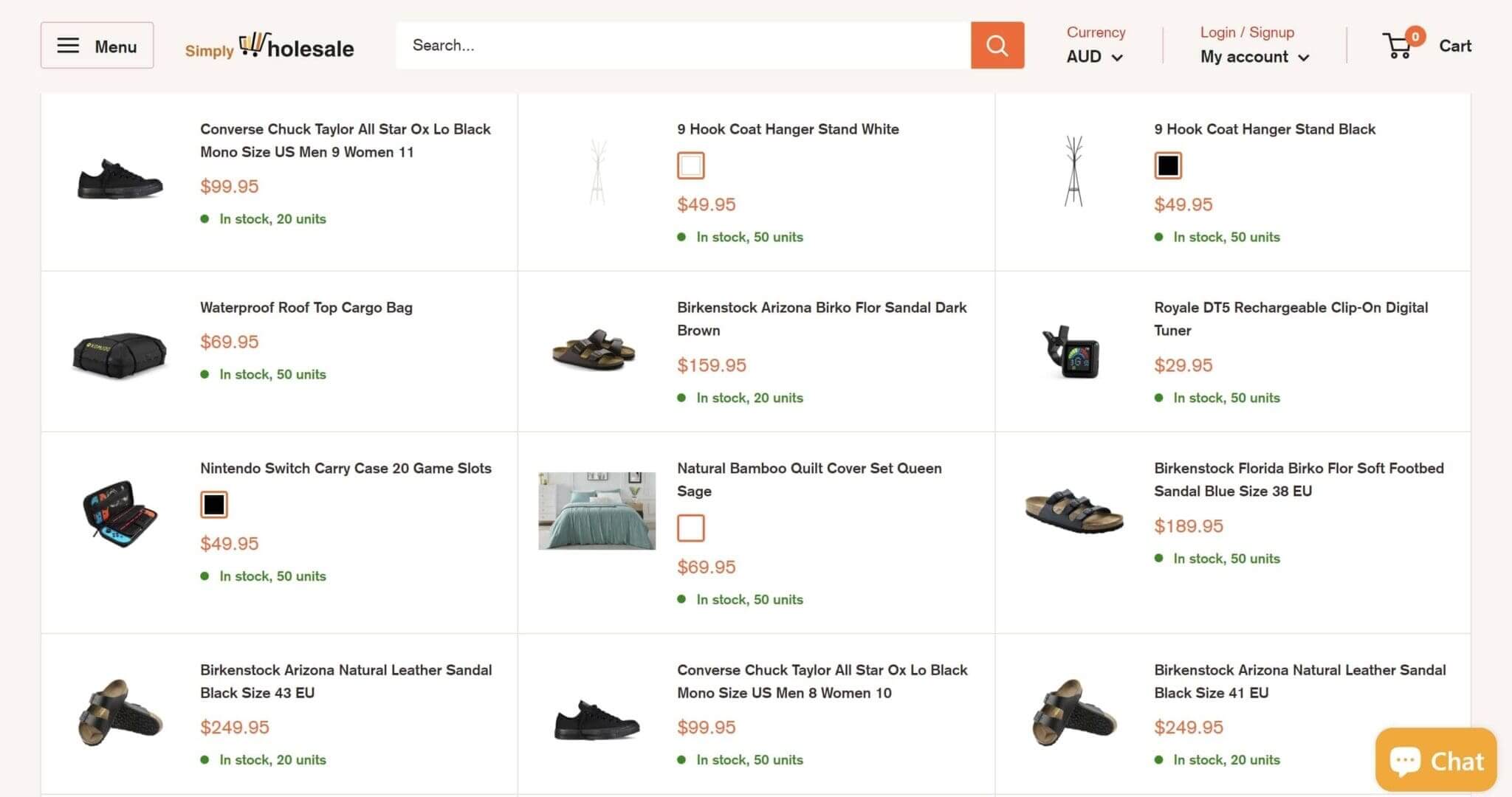Open the Waterproof Roof Top Cargo Bag link
Viewport: 1512px width, 797px height.
tap(306, 308)
